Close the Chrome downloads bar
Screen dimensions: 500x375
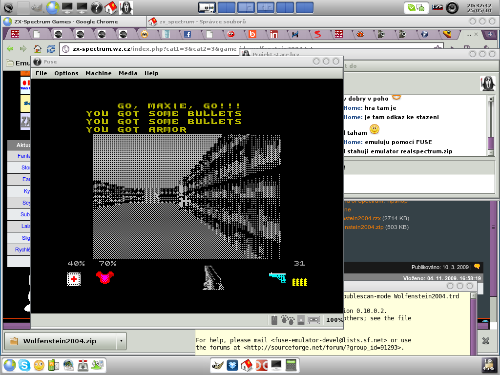coord(486,340)
